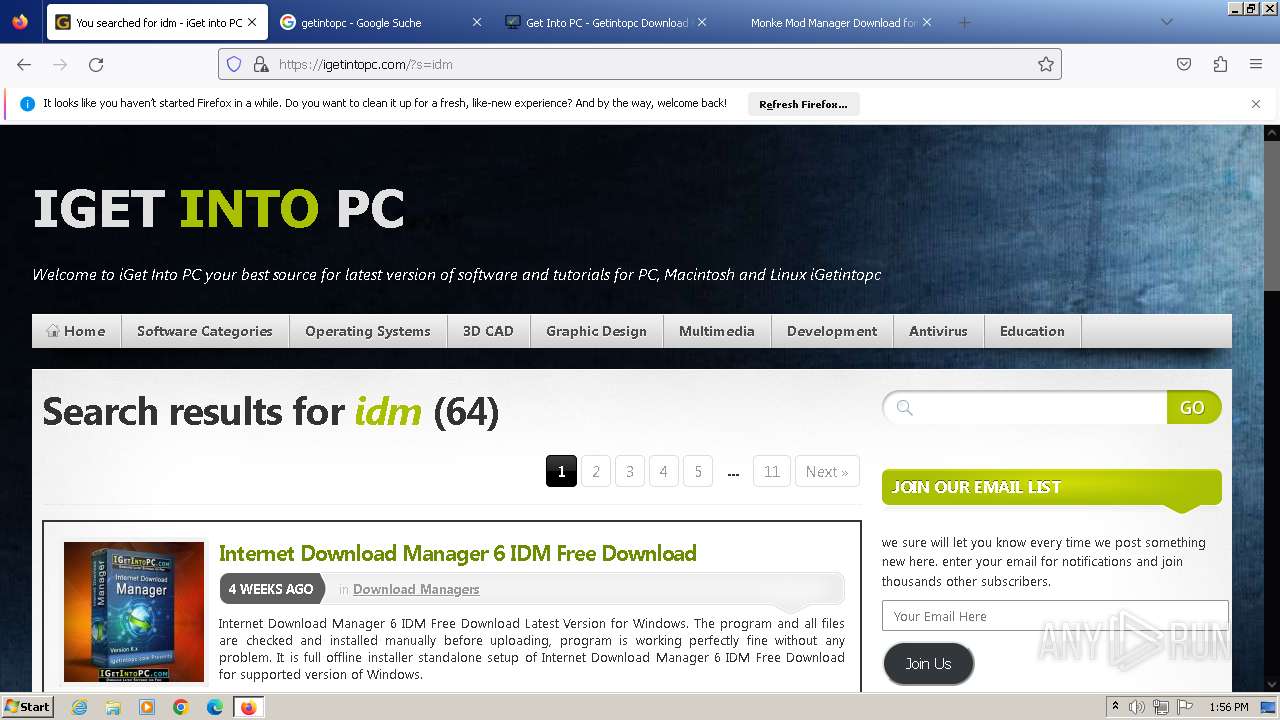This screenshot has height=720, width=1280.
Task: Launch Microsoft Edge from taskbar
Action: [215, 707]
